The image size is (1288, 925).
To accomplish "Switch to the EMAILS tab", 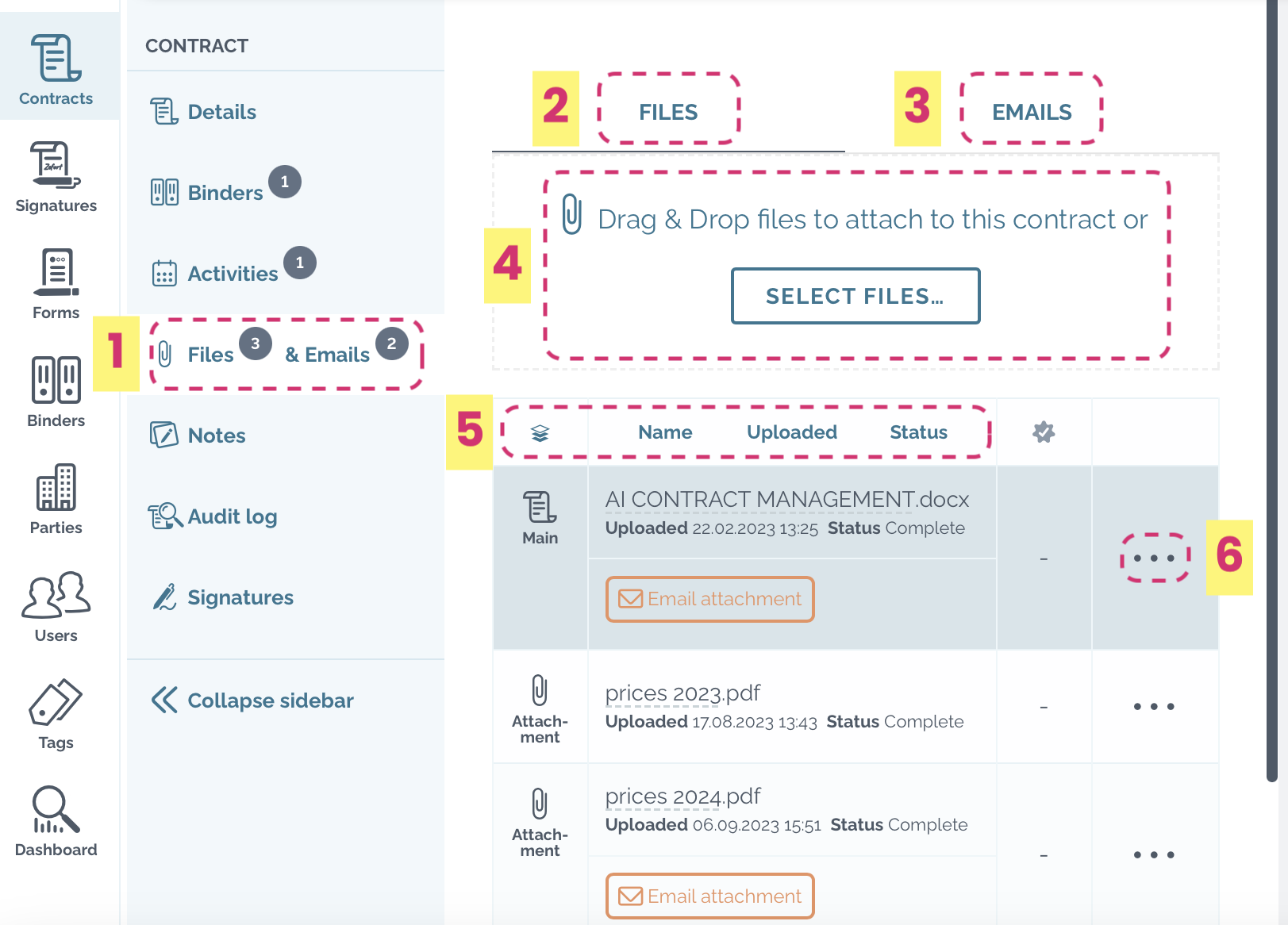I will click(x=1032, y=112).
